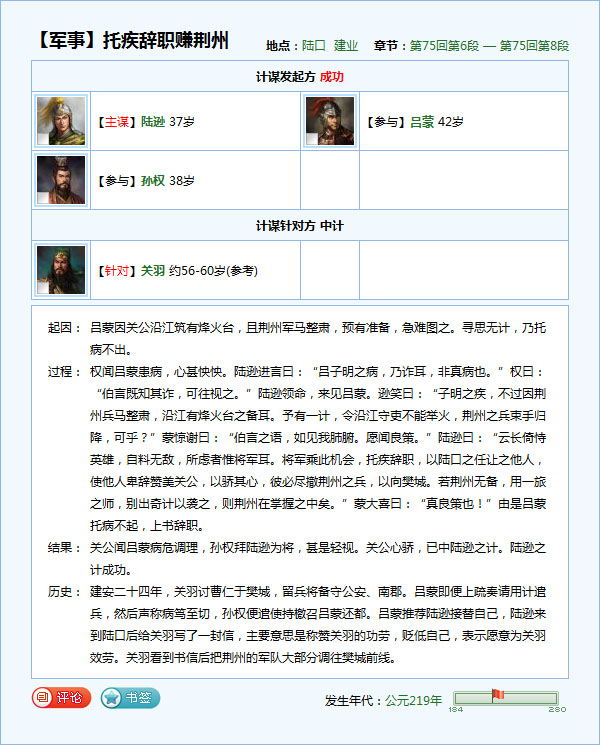600x745 pixels.
Task: Click Guan Yu's portrait (关羽)
Action: coord(61,269)
